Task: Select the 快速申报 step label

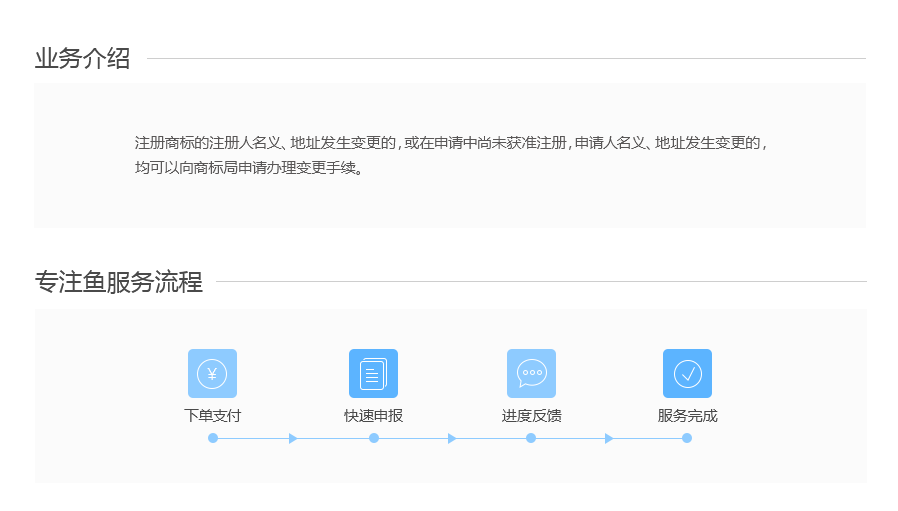Action: (x=373, y=416)
